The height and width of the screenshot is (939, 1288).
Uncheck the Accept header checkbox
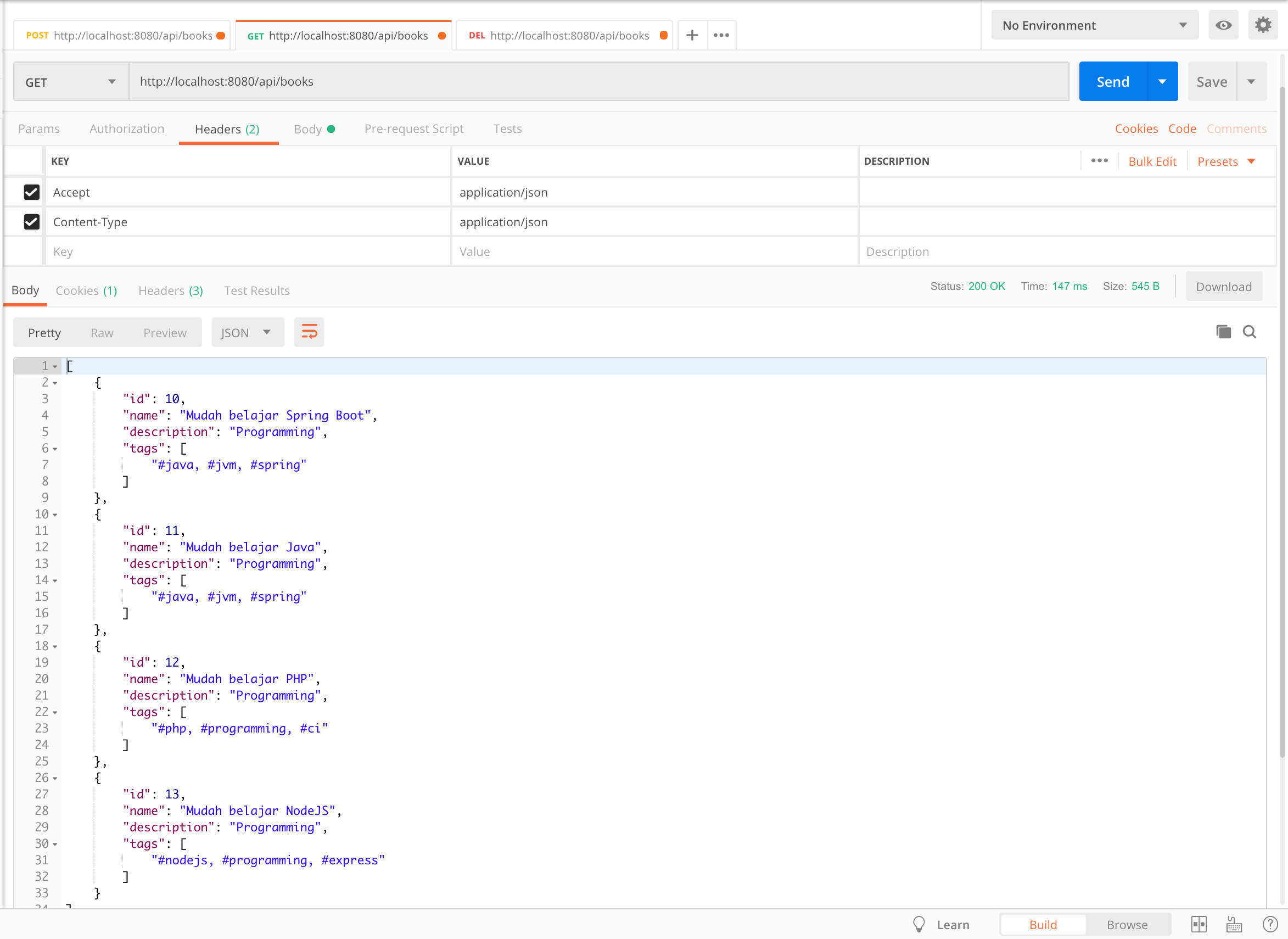[32, 192]
